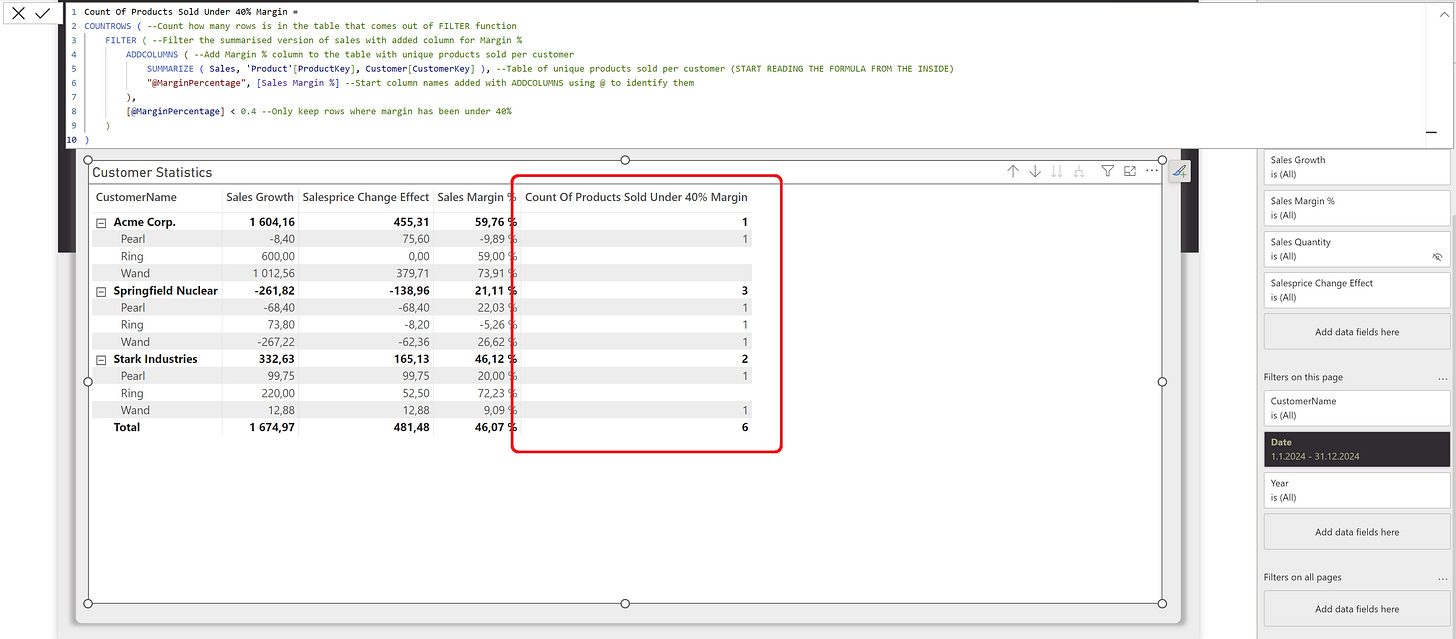Expand the Year page filter card
Viewport: 1456px width, 639px height.
(1357, 490)
